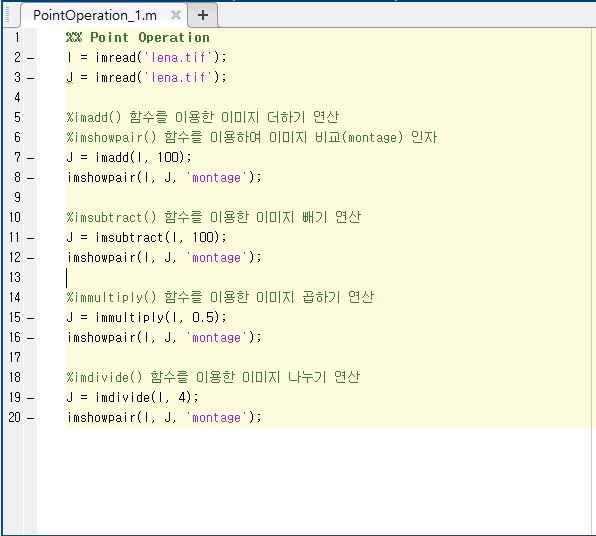Click 'montage' string on line 20
The width and height of the screenshot is (596, 536).
(x=216, y=417)
